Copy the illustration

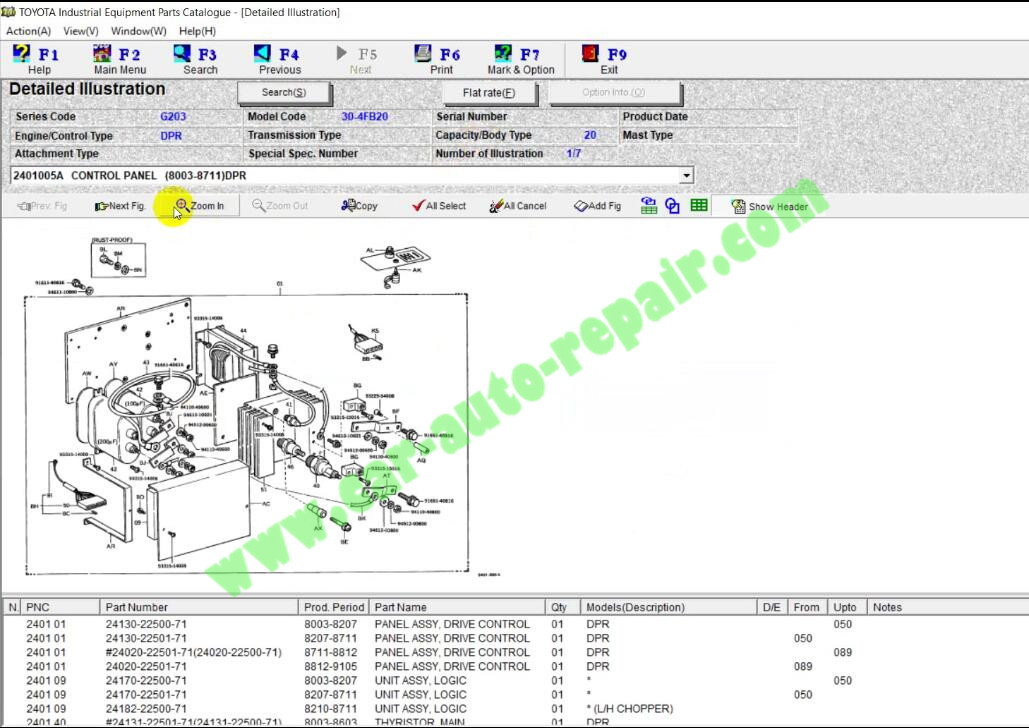pyautogui.click(x=360, y=206)
